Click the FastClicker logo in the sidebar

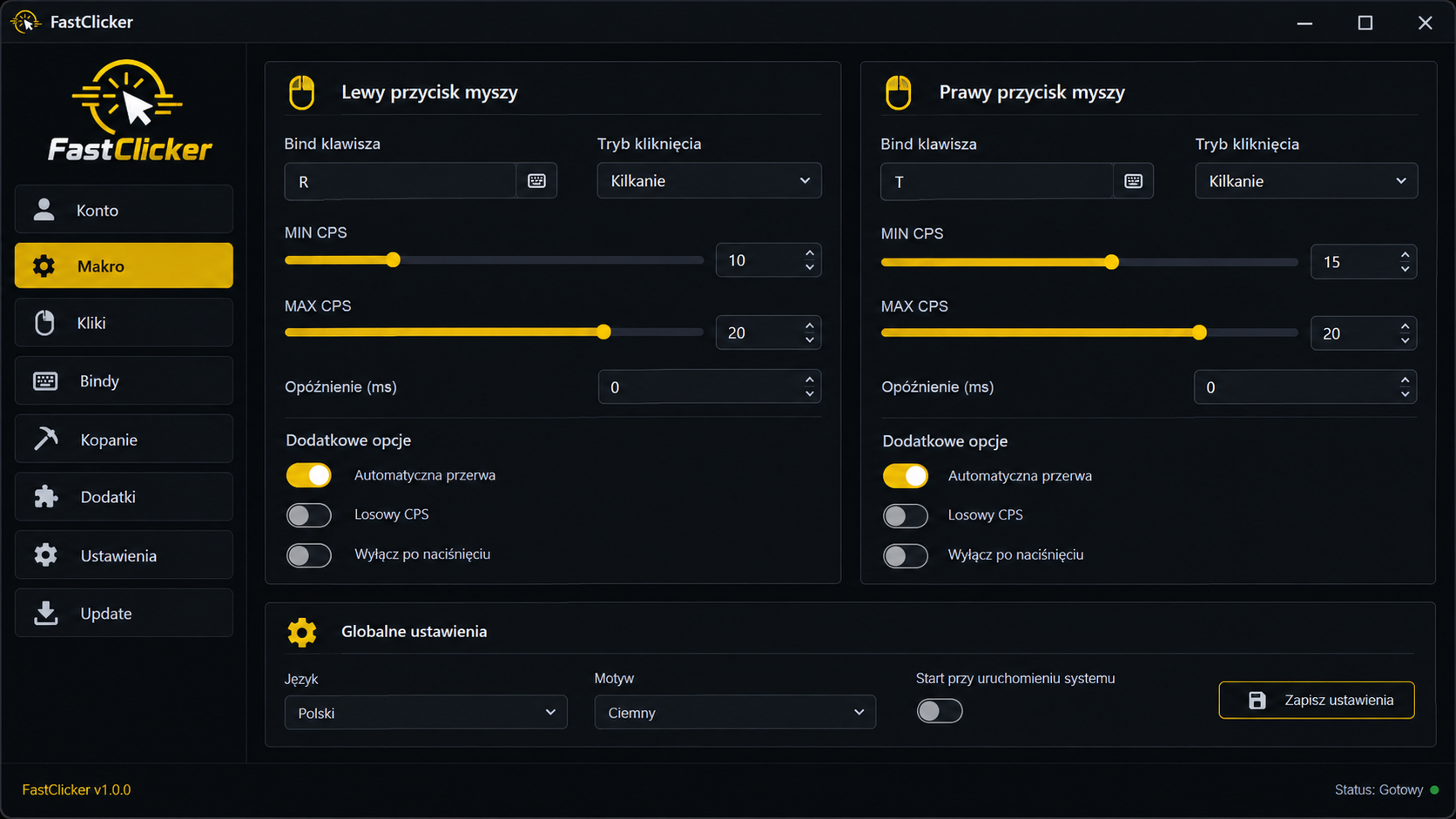point(129,111)
